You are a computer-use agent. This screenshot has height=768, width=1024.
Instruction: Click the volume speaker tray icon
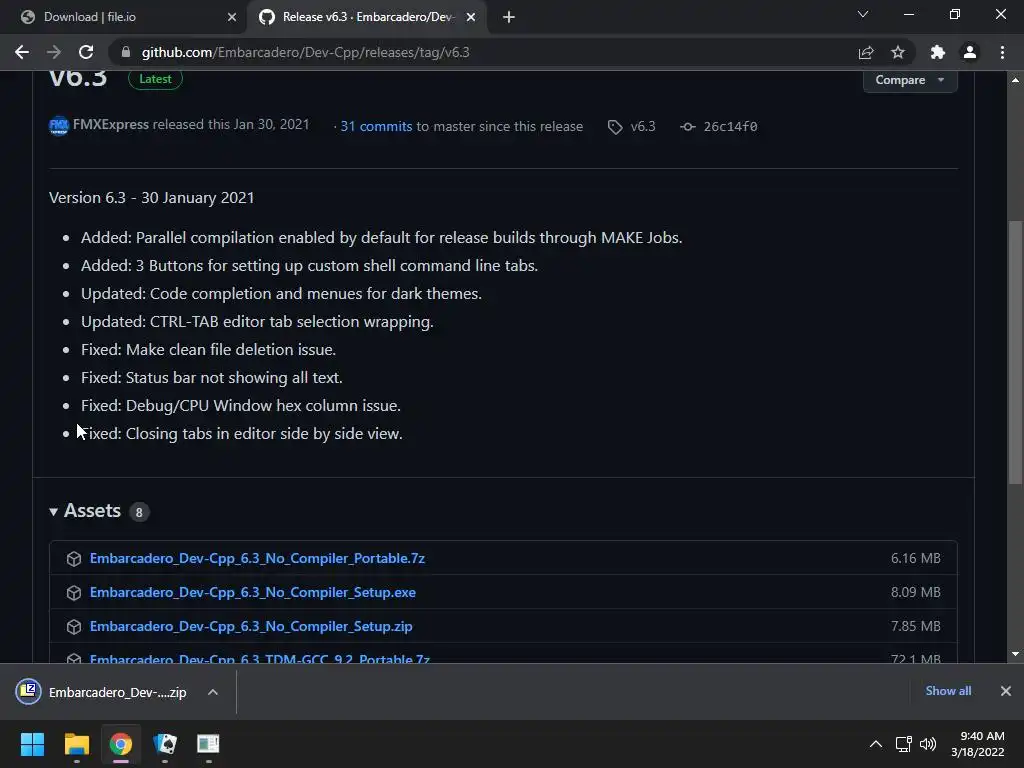[928, 744]
